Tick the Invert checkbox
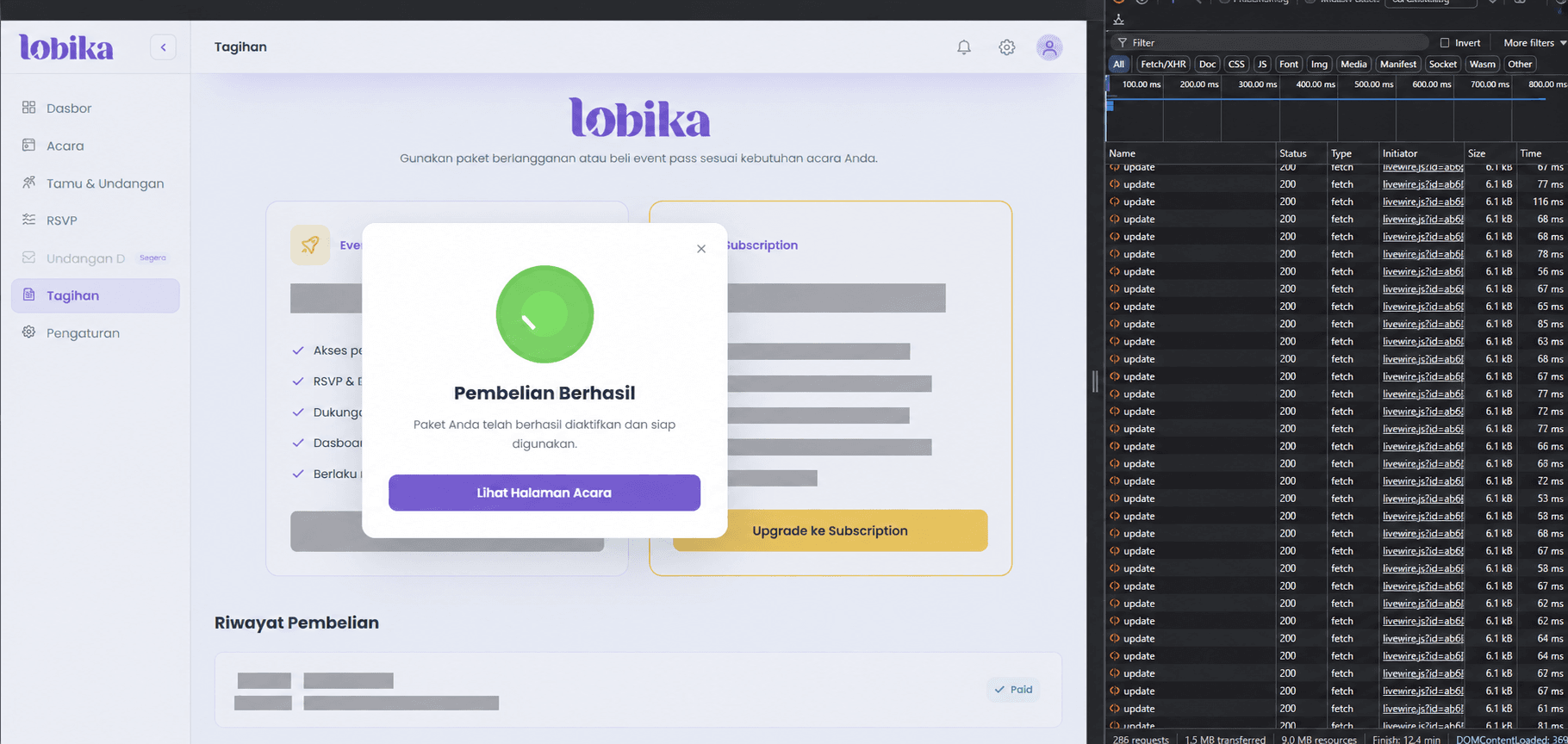 pos(1445,43)
